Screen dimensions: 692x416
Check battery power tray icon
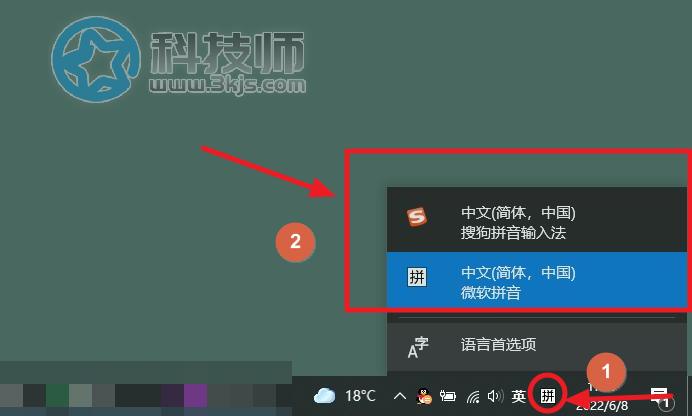pyautogui.click(x=448, y=396)
